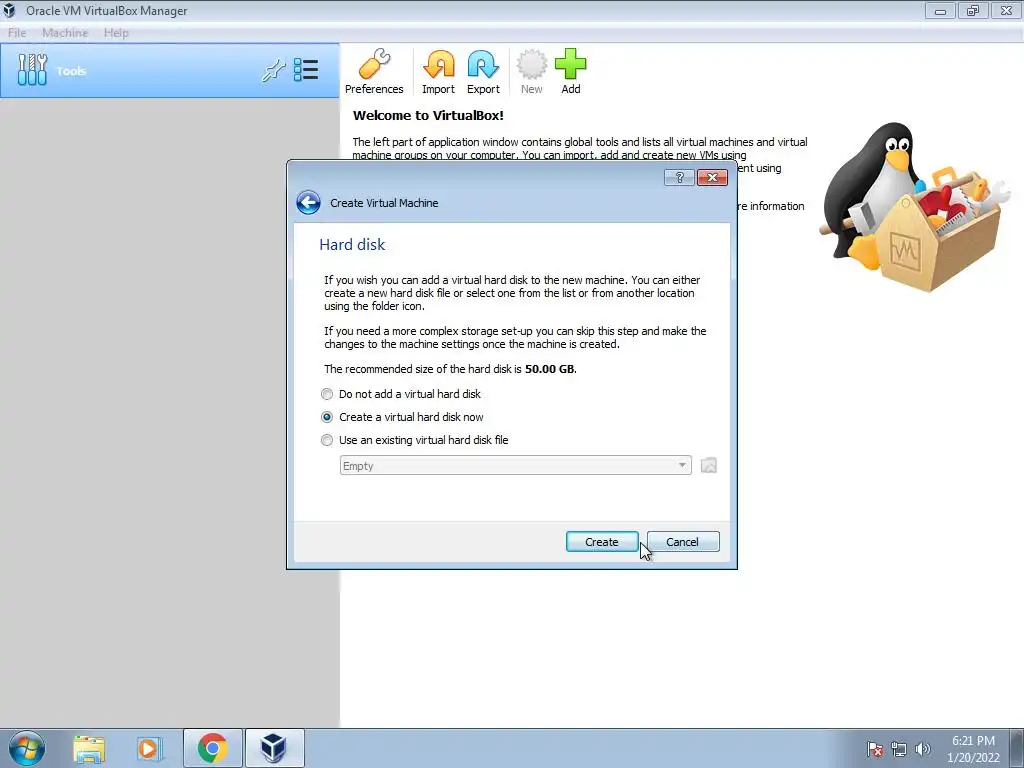Go back with the blue arrow in wizard
The height and width of the screenshot is (768, 1024).
click(x=308, y=202)
